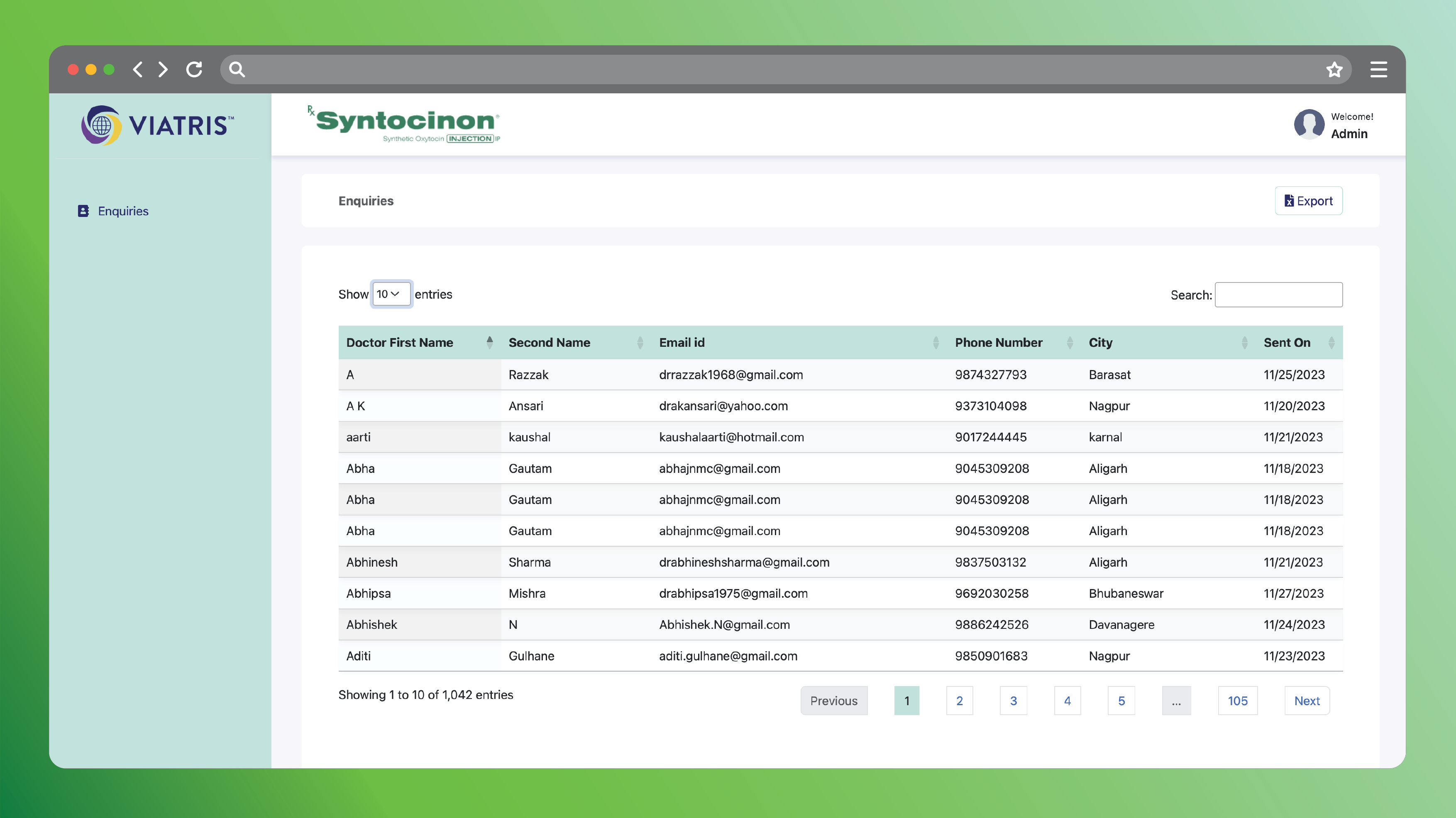
Task: Click the Previous pagination button
Action: 834,701
